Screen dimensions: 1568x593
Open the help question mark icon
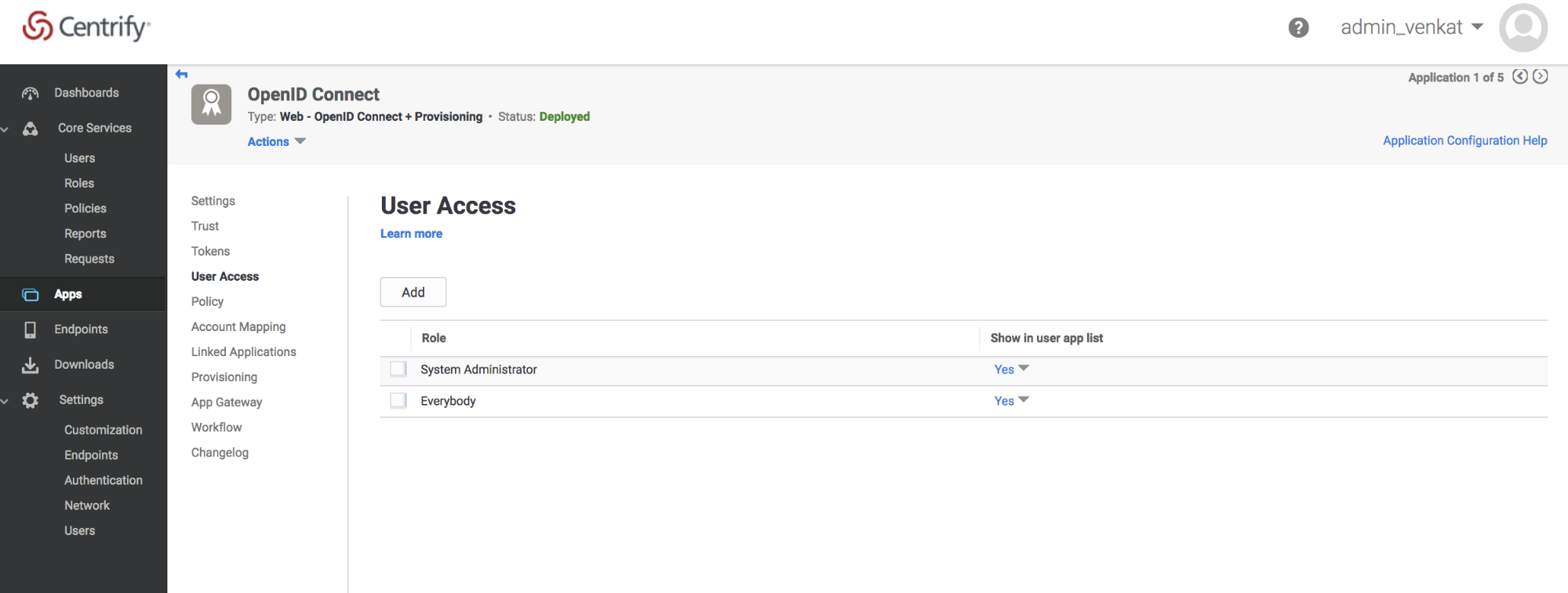click(x=1298, y=27)
